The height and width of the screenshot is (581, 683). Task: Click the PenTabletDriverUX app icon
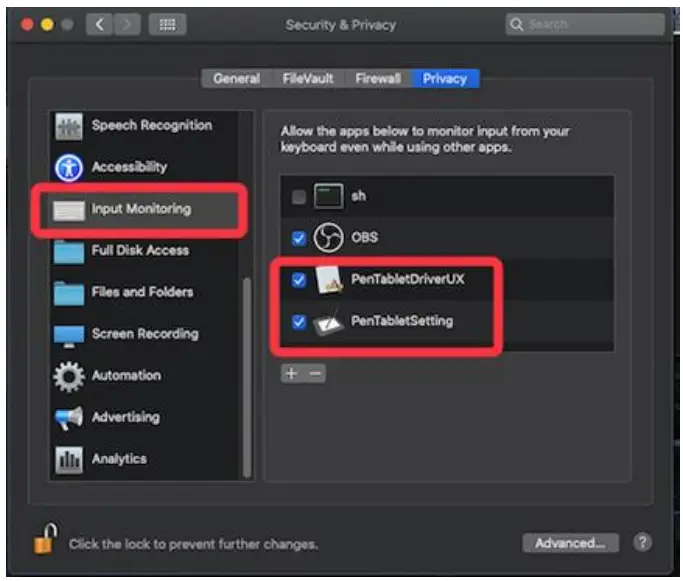[x=328, y=279]
